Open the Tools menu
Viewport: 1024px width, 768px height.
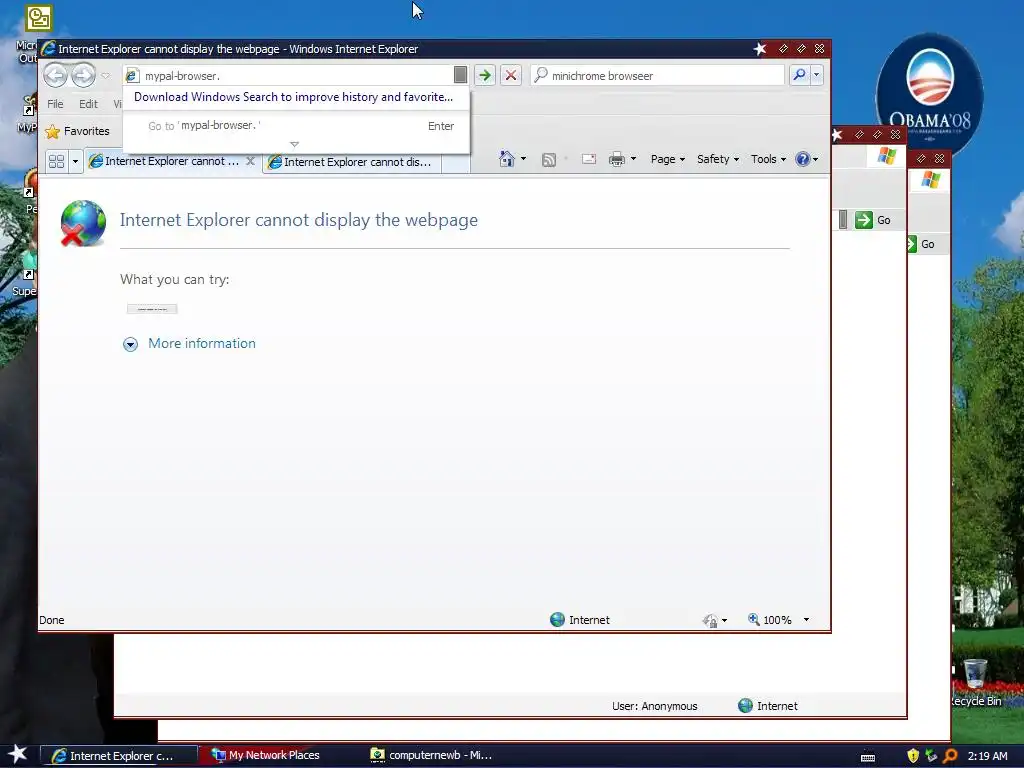coord(768,159)
